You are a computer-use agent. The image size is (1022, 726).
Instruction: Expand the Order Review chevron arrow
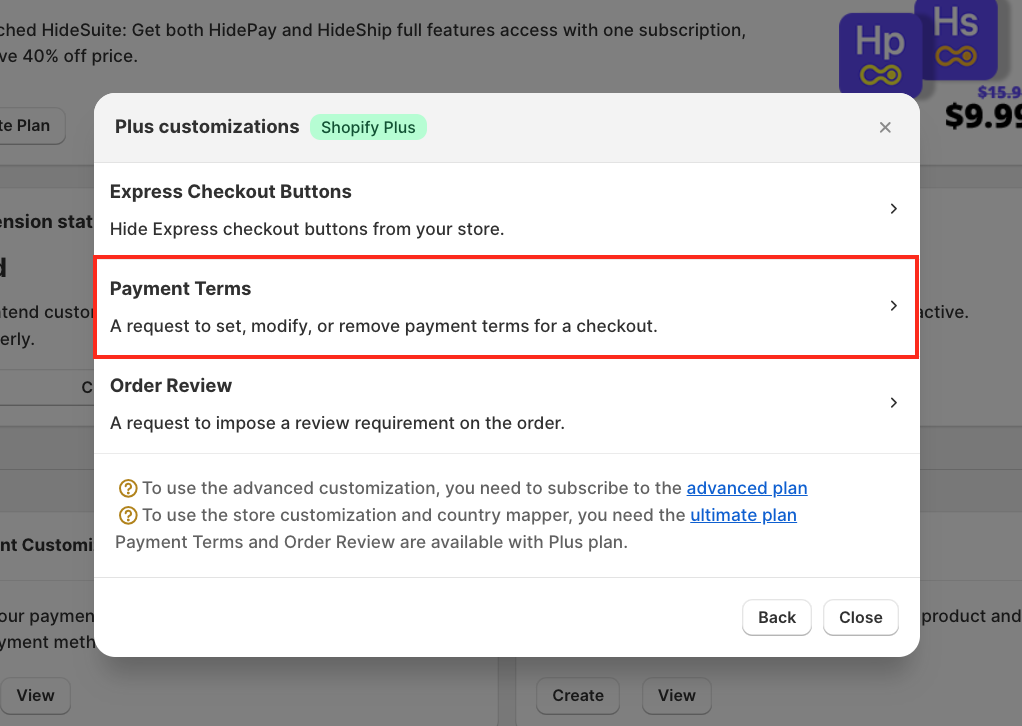(894, 403)
